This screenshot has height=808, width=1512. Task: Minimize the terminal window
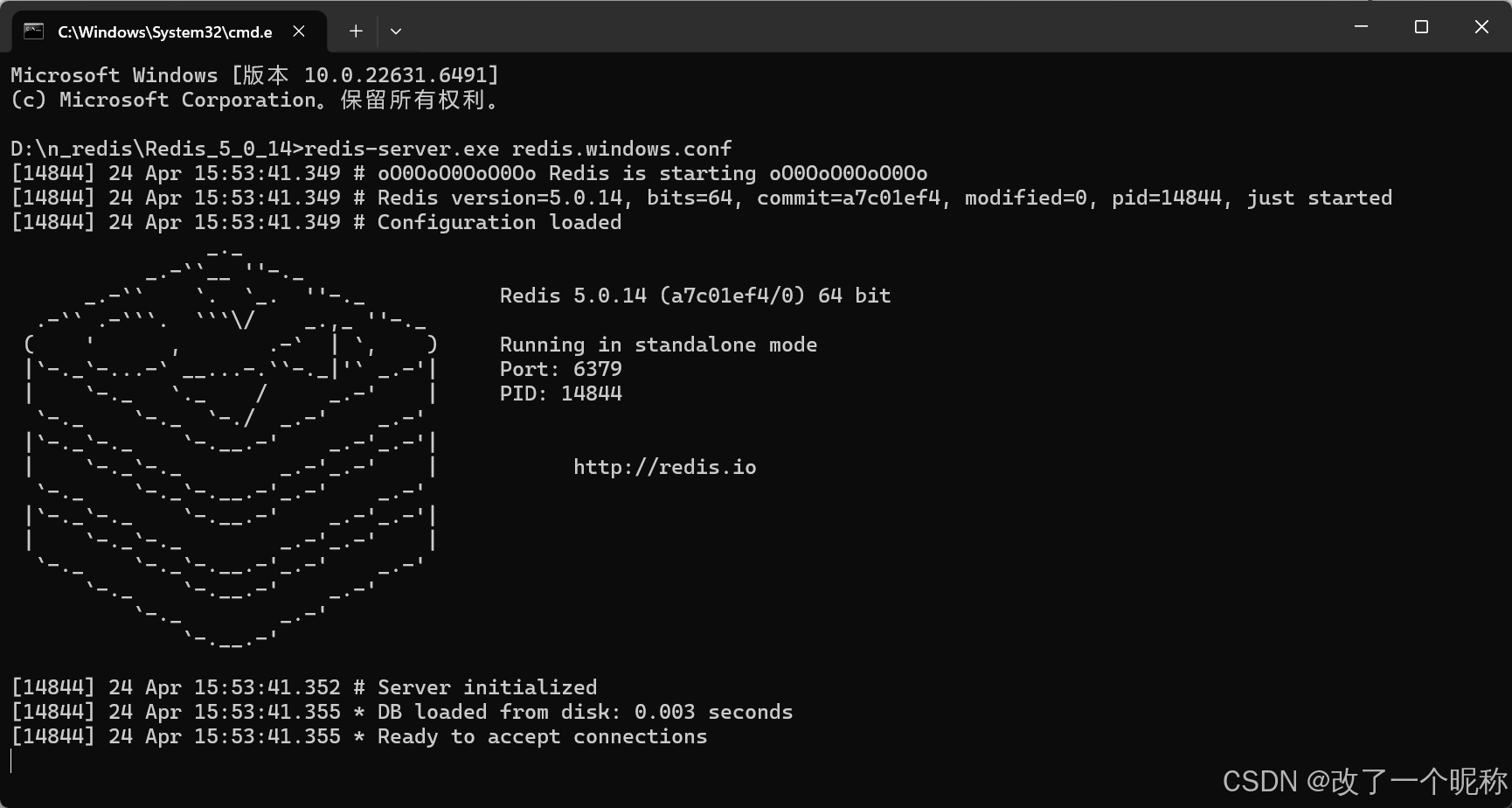(x=1361, y=27)
